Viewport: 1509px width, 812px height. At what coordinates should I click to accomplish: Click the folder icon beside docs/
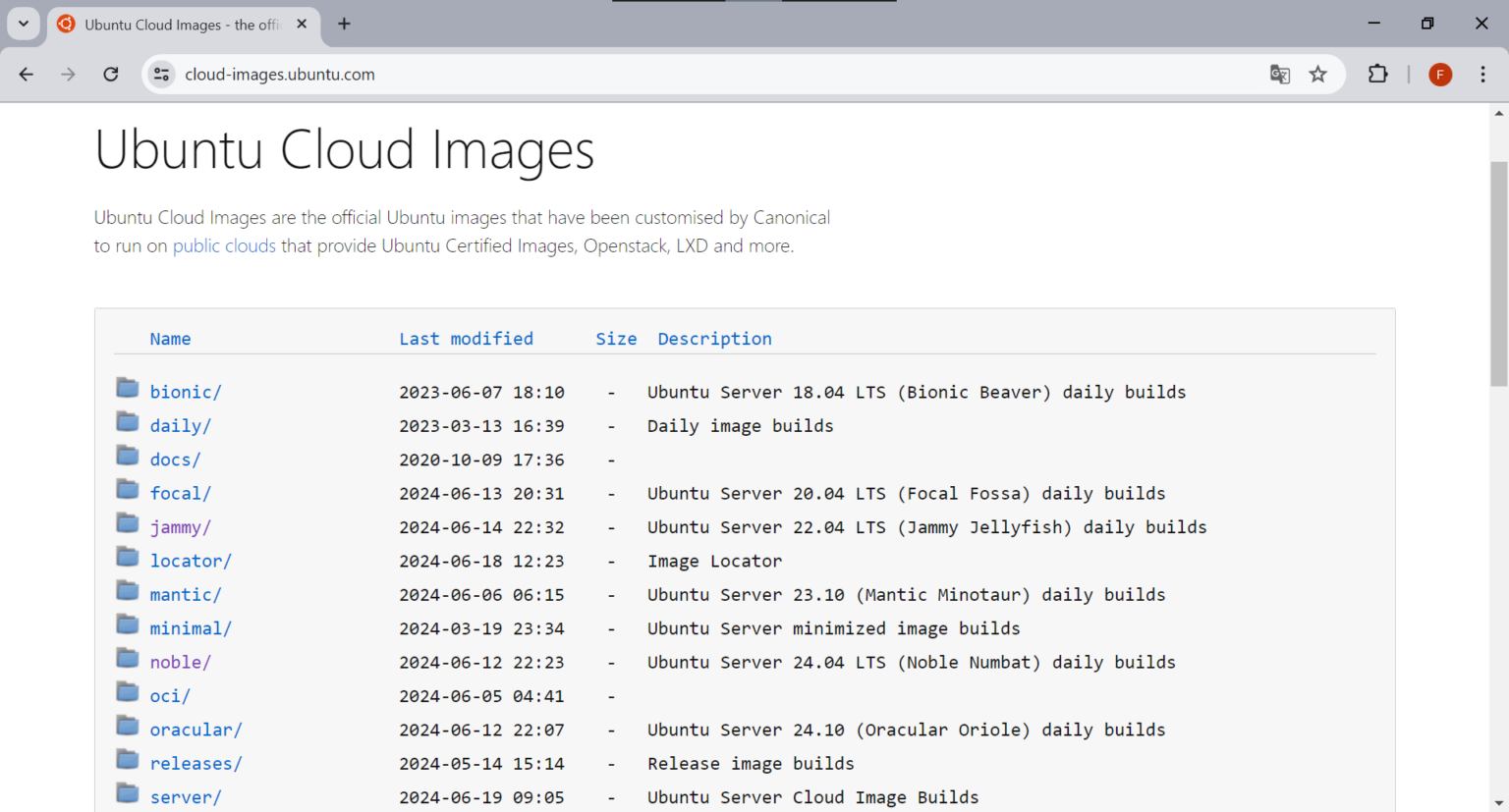128,456
